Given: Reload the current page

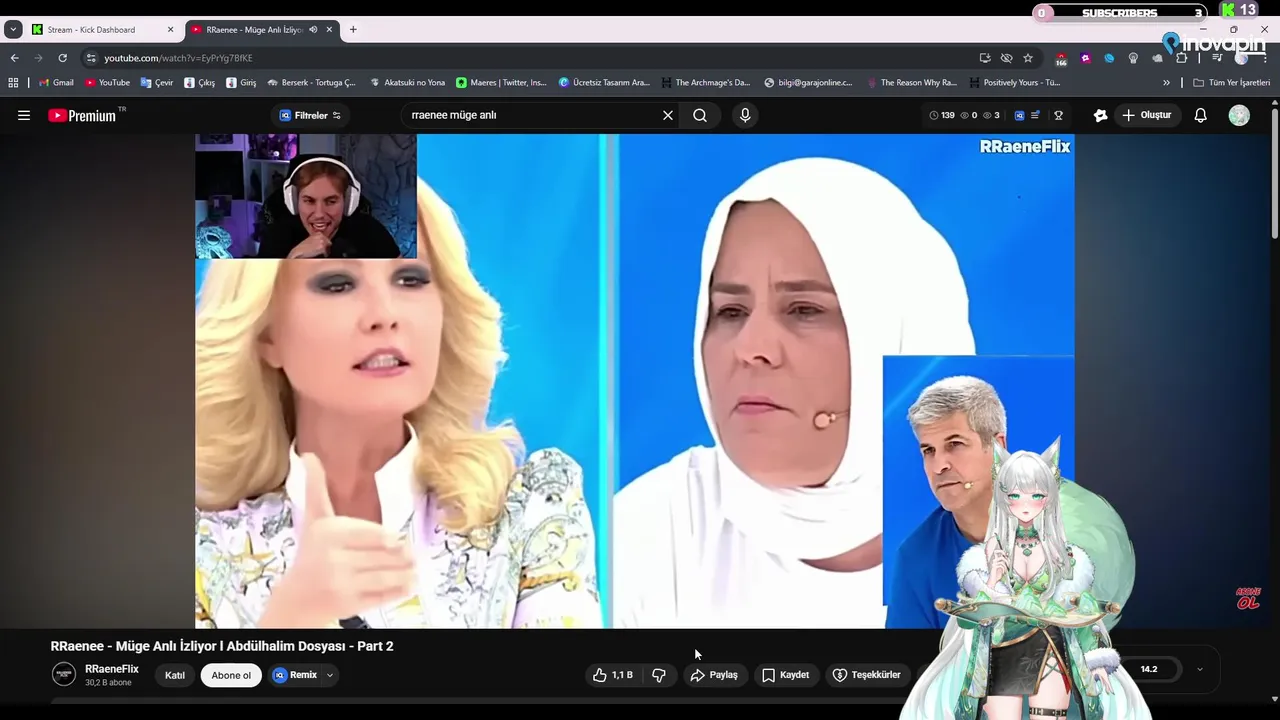Looking at the screenshot, I should (62, 58).
